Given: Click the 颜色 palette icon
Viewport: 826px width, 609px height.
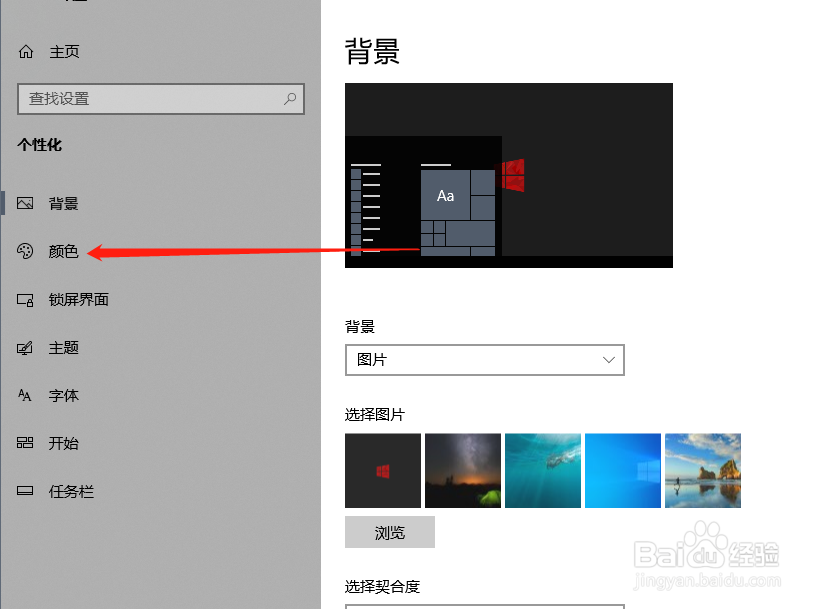Looking at the screenshot, I should point(25,251).
